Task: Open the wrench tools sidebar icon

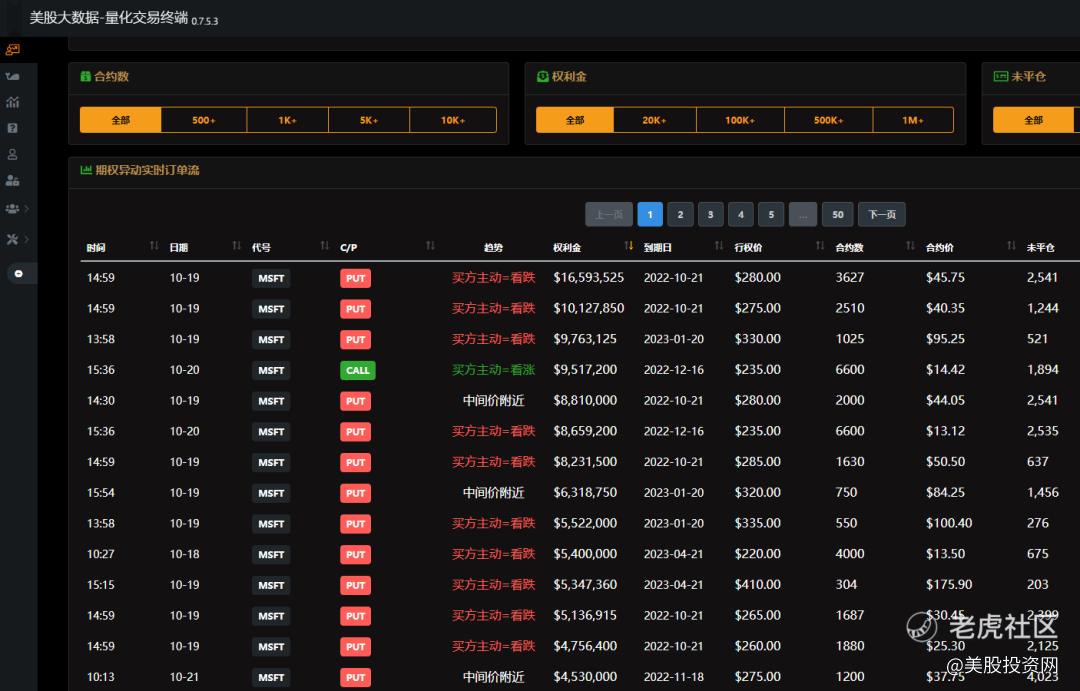Action: pyautogui.click(x=12, y=239)
